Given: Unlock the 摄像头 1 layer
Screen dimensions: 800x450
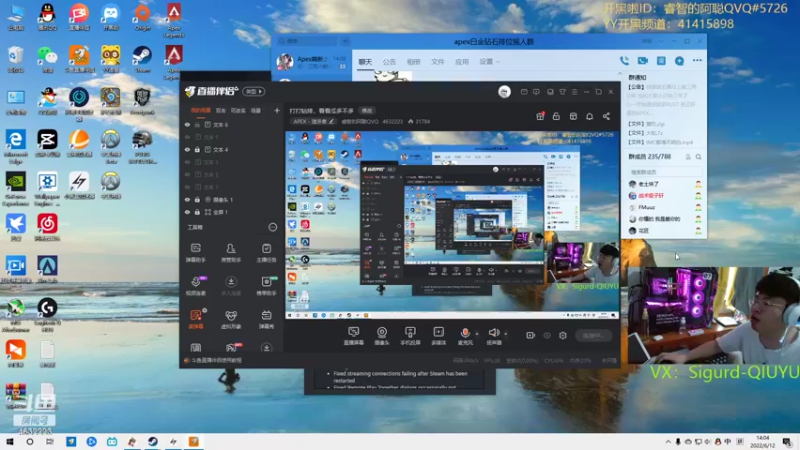Looking at the screenshot, I should [197, 199].
